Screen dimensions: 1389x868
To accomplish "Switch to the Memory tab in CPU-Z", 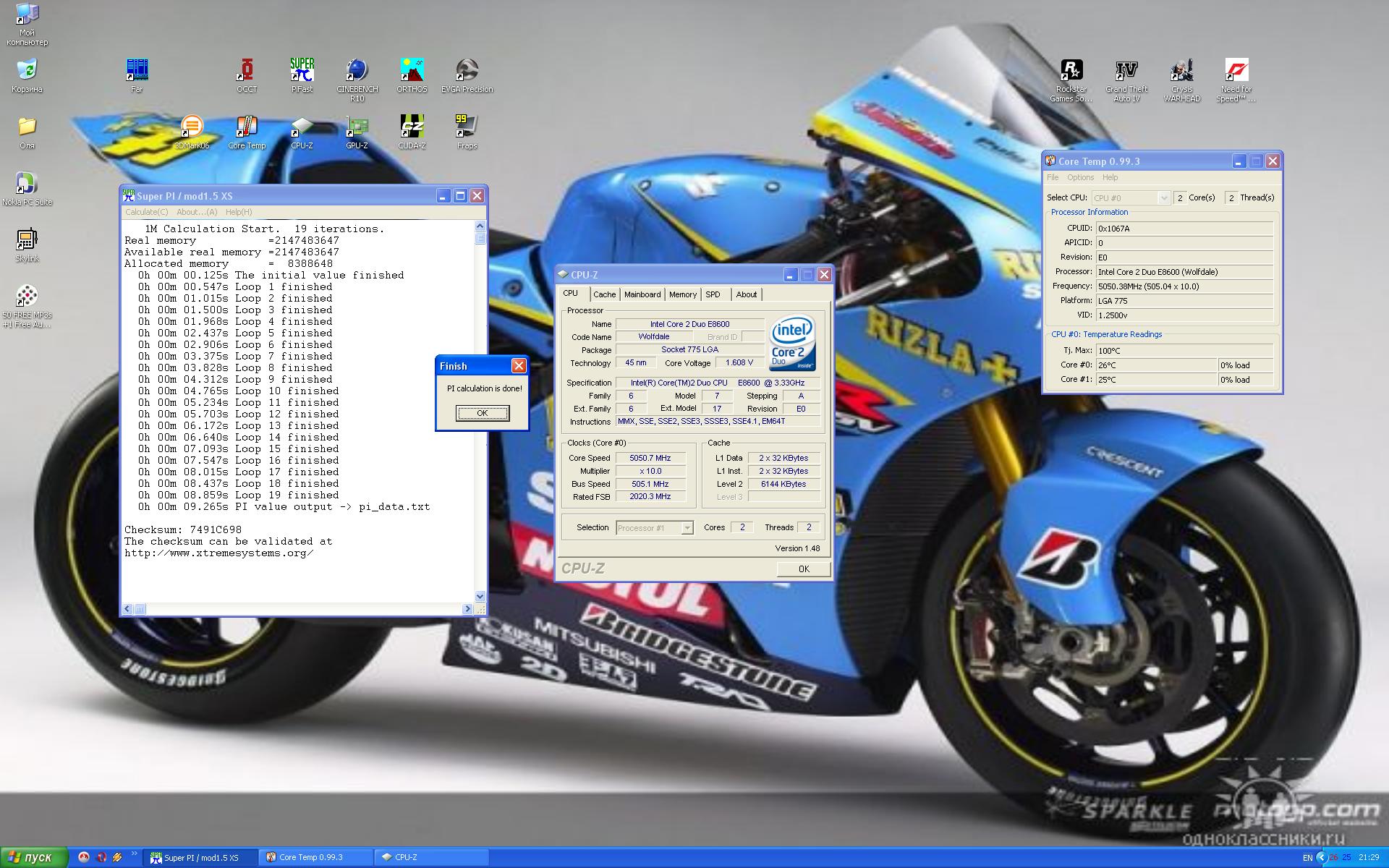I will (682, 294).
